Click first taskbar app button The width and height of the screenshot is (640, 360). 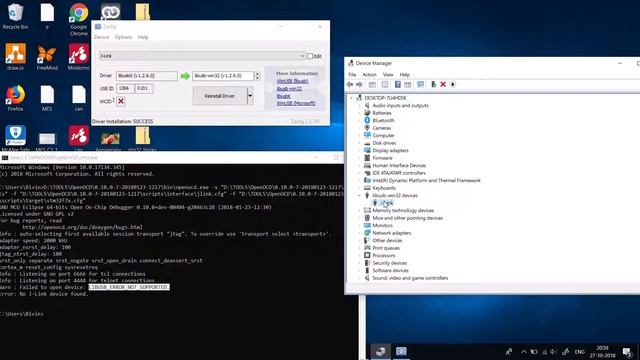point(380,351)
